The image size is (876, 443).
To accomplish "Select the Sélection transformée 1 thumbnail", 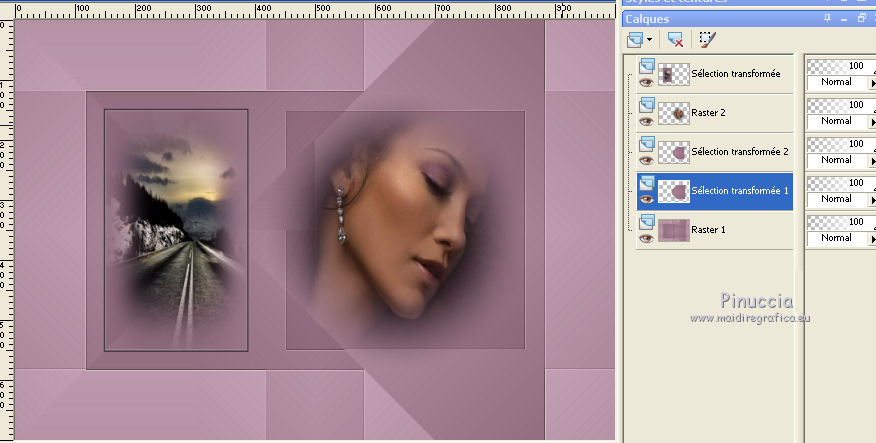I will pyautogui.click(x=674, y=192).
